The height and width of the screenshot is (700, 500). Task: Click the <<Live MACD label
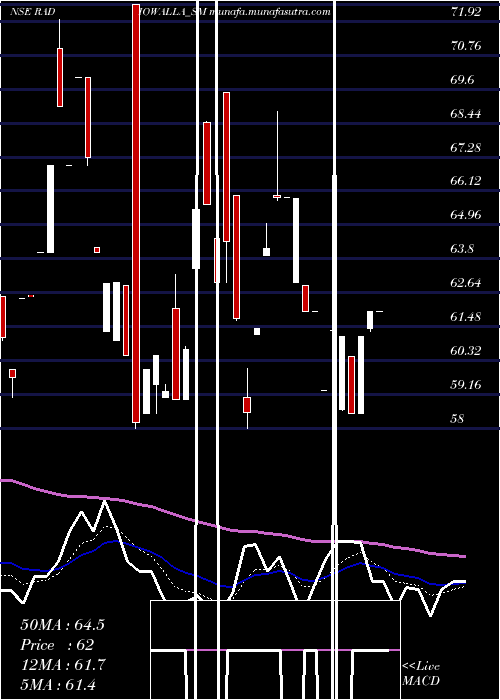pos(421,673)
